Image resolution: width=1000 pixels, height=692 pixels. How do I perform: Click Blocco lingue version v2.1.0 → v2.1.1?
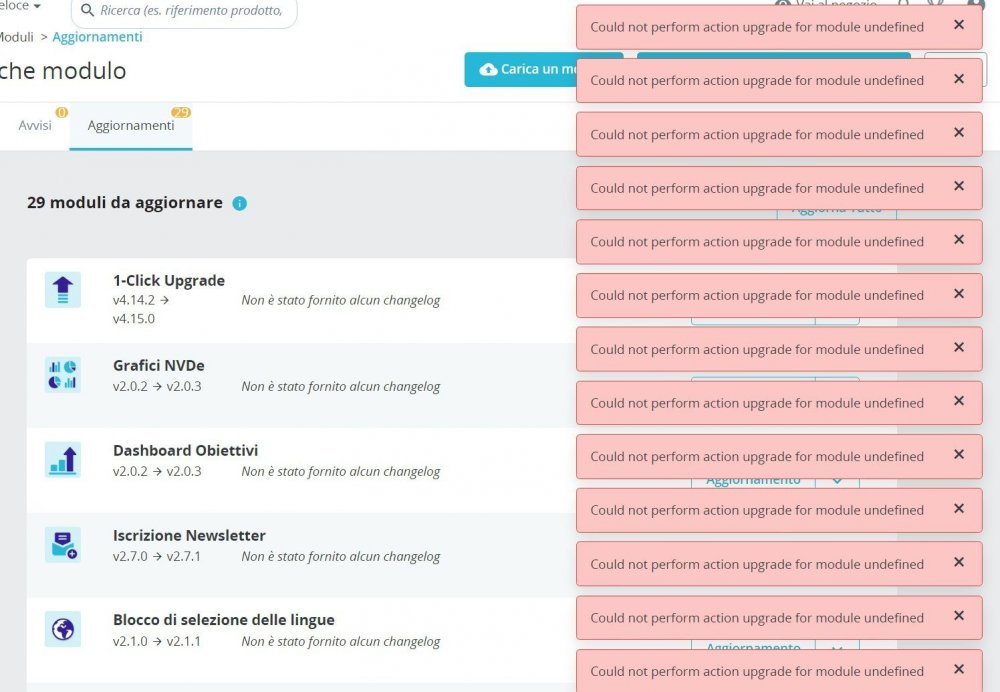[157, 641]
